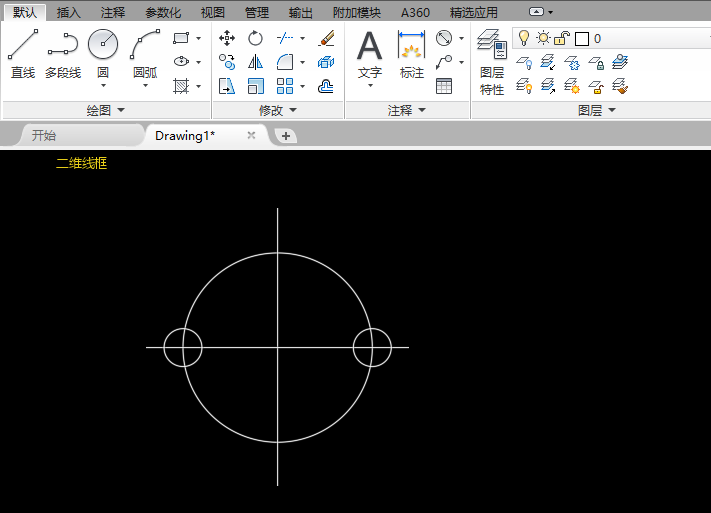This screenshot has width=711, height=513.
Task: Switch to the 插入 ribbon tab
Action: (x=69, y=12)
